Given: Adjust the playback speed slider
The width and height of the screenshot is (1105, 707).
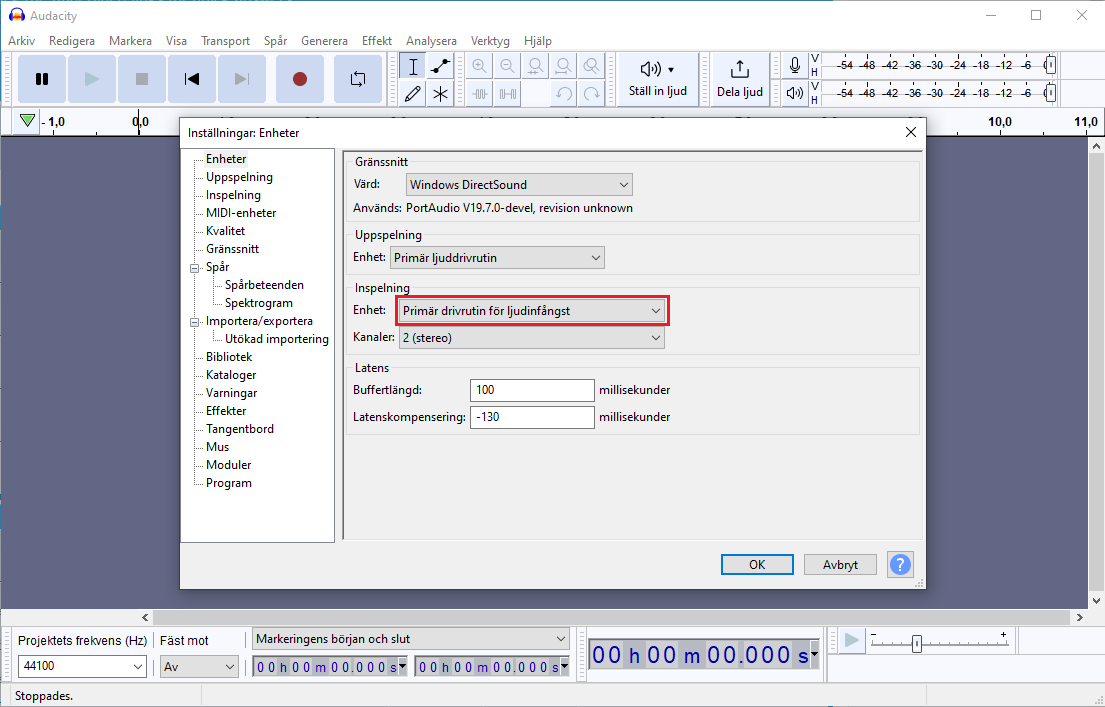Looking at the screenshot, I should coord(916,645).
